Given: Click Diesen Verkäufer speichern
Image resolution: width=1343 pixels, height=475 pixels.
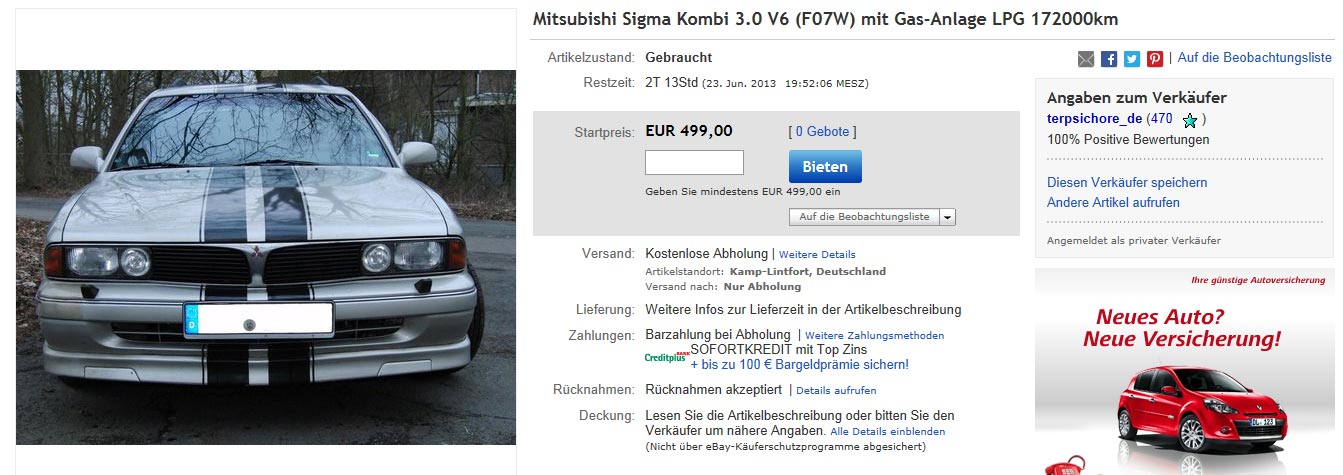Looking at the screenshot, I should [x=1113, y=183].
